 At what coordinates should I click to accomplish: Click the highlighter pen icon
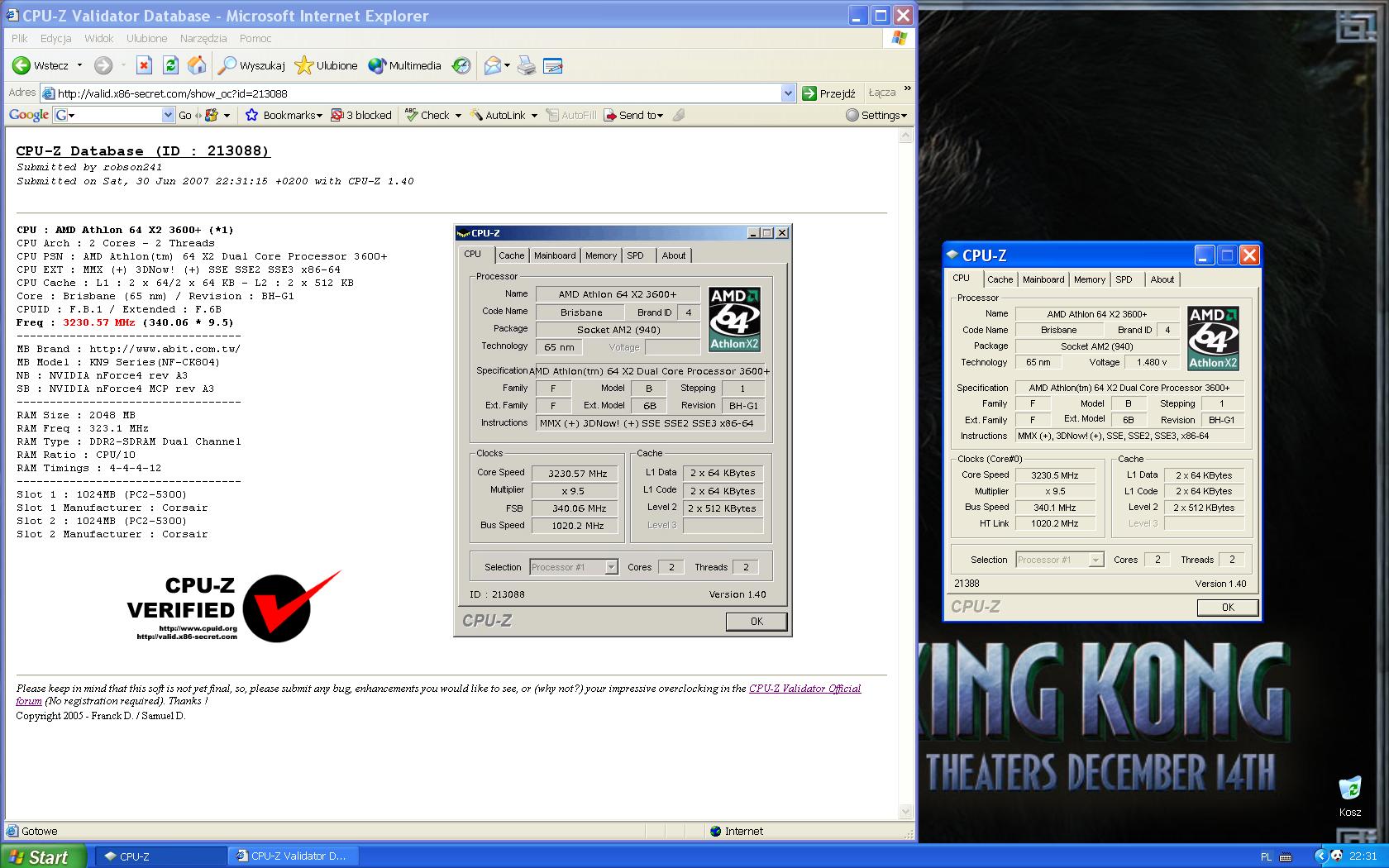[679, 115]
